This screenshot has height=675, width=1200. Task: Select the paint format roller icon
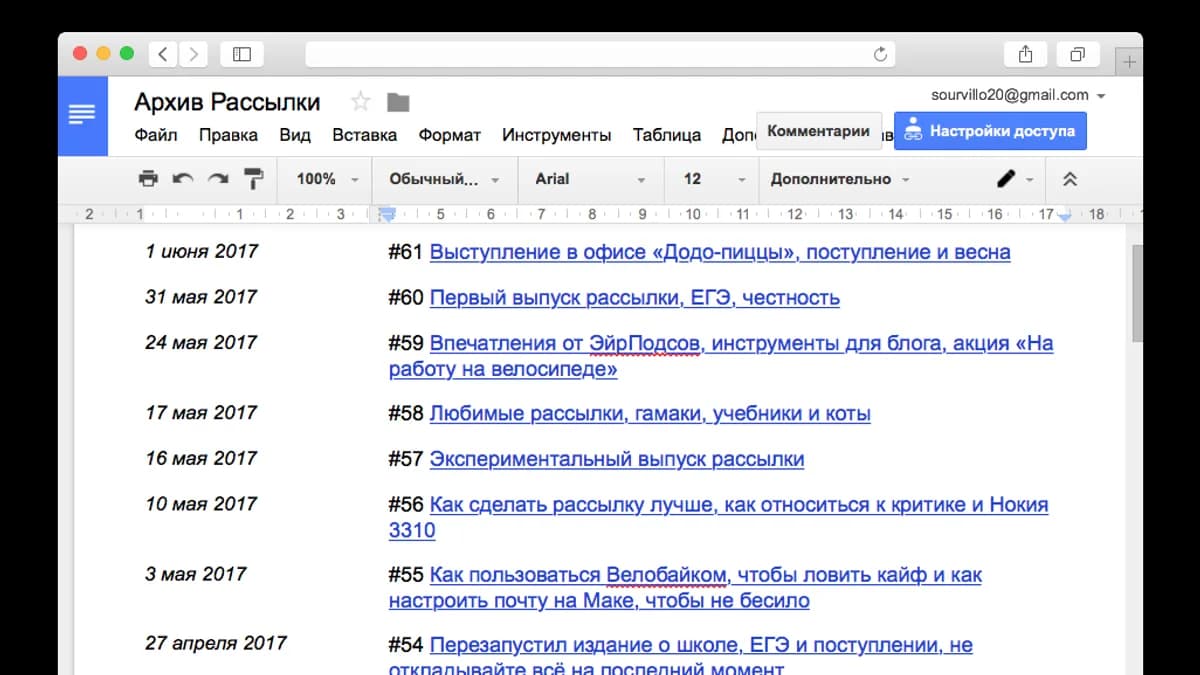(254, 179)
